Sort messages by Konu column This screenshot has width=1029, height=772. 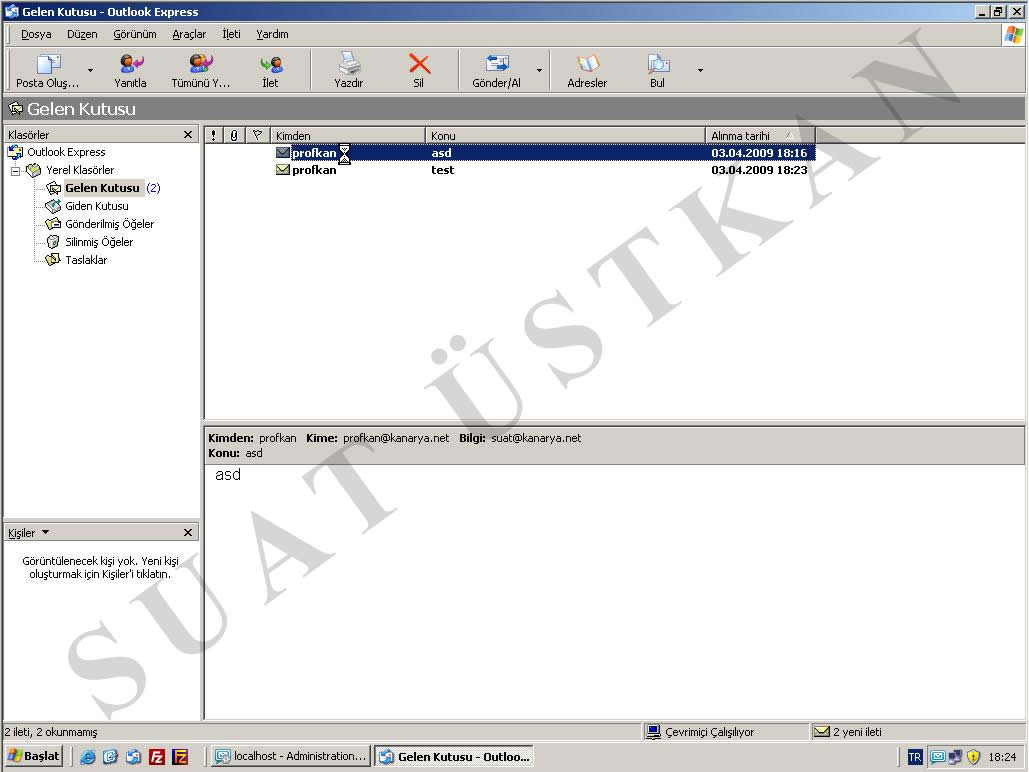[565, 135]
